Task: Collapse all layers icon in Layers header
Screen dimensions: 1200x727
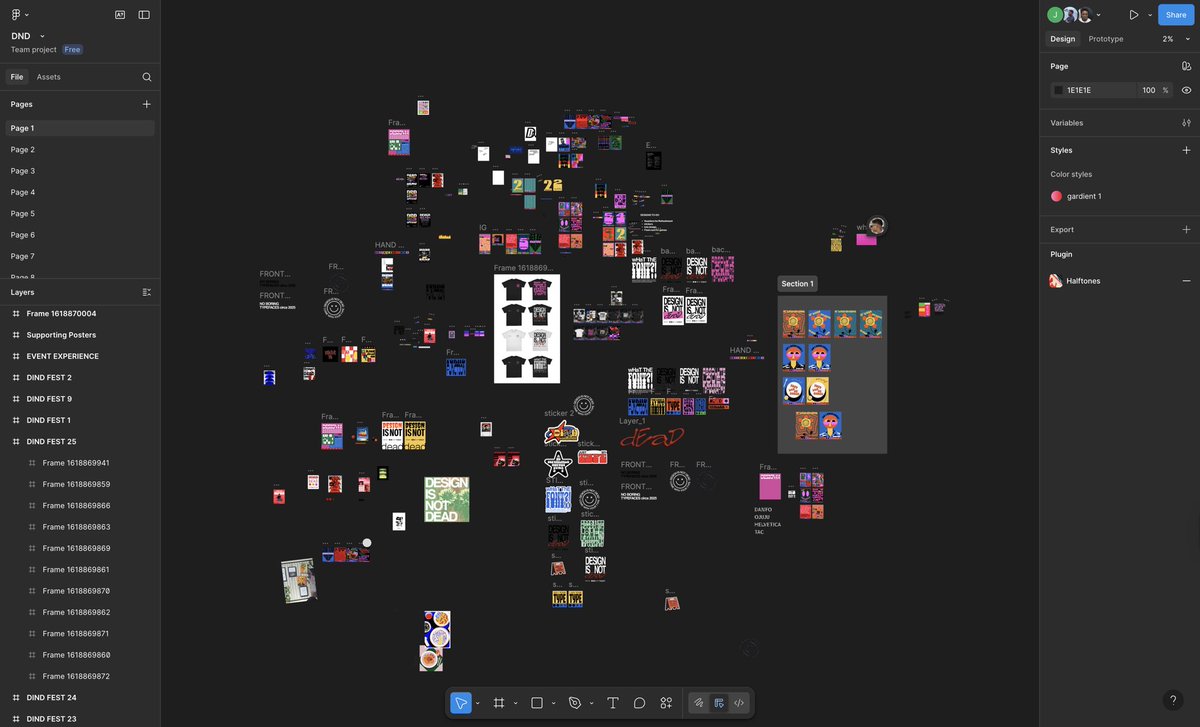Action: coord(147,292)
